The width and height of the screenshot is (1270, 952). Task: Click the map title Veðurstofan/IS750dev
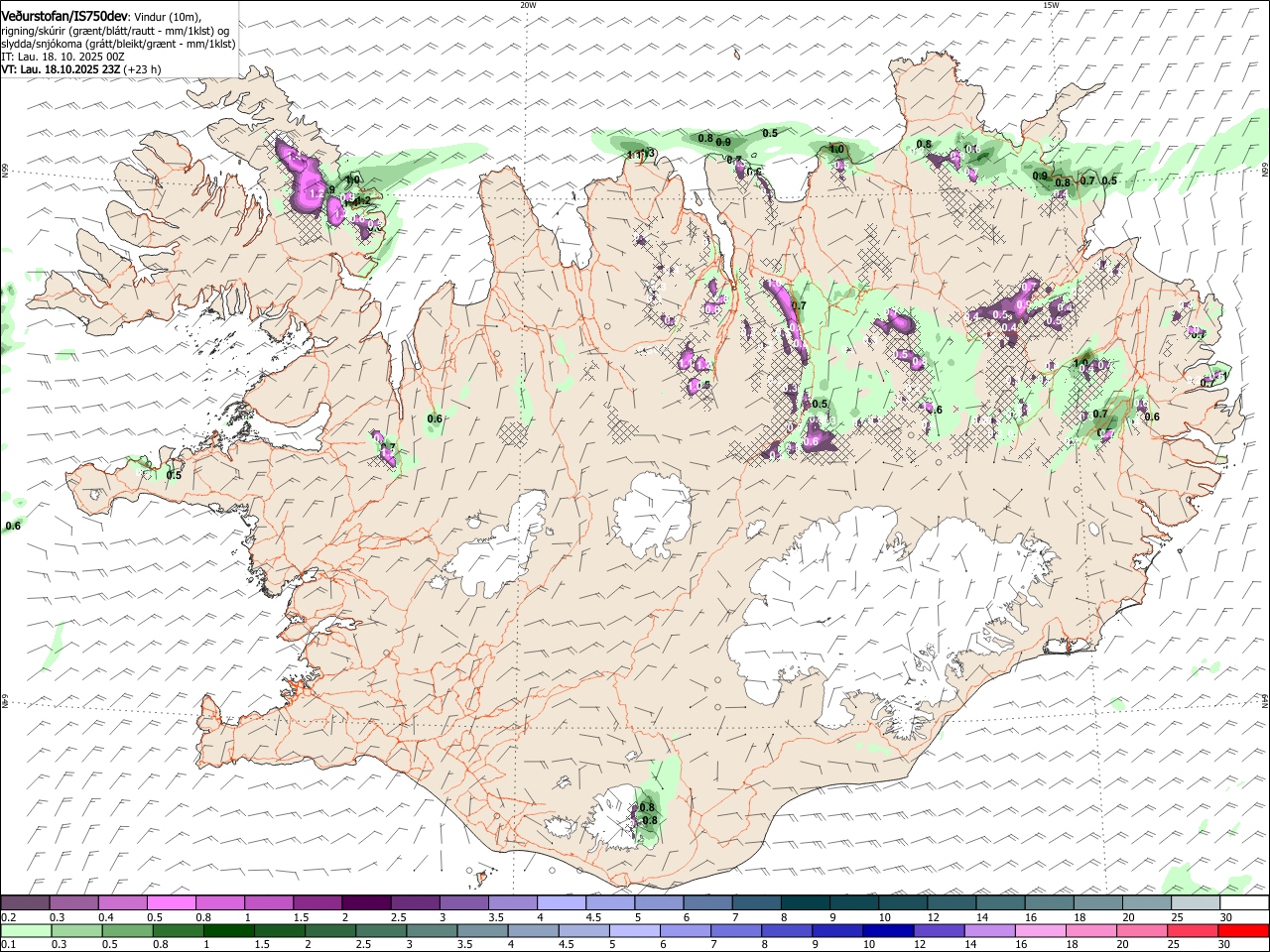pyautogui.click(x=64, y=17)
